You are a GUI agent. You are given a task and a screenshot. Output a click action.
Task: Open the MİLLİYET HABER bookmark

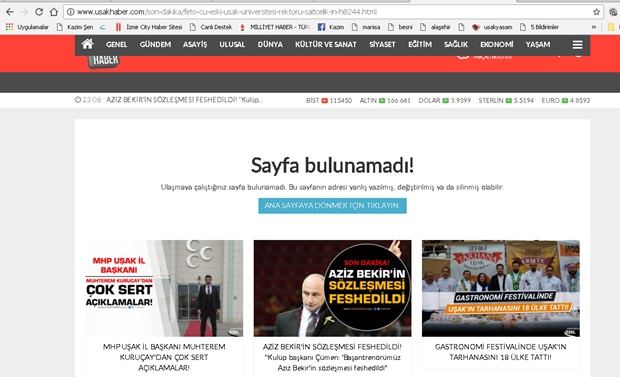click(x=275, y=27)
